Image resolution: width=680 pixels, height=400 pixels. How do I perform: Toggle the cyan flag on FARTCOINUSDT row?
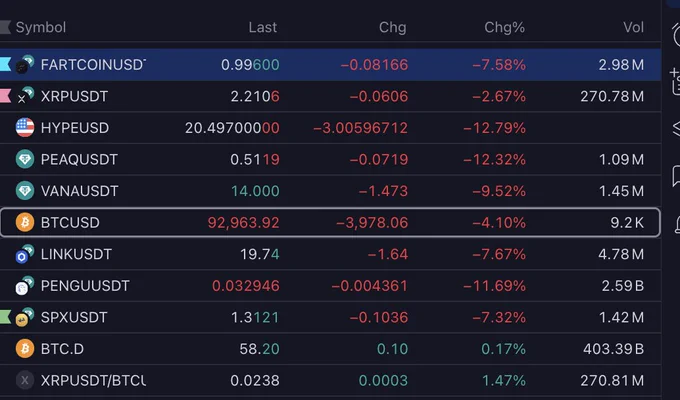pyautogui.click(x=5, y=64)
